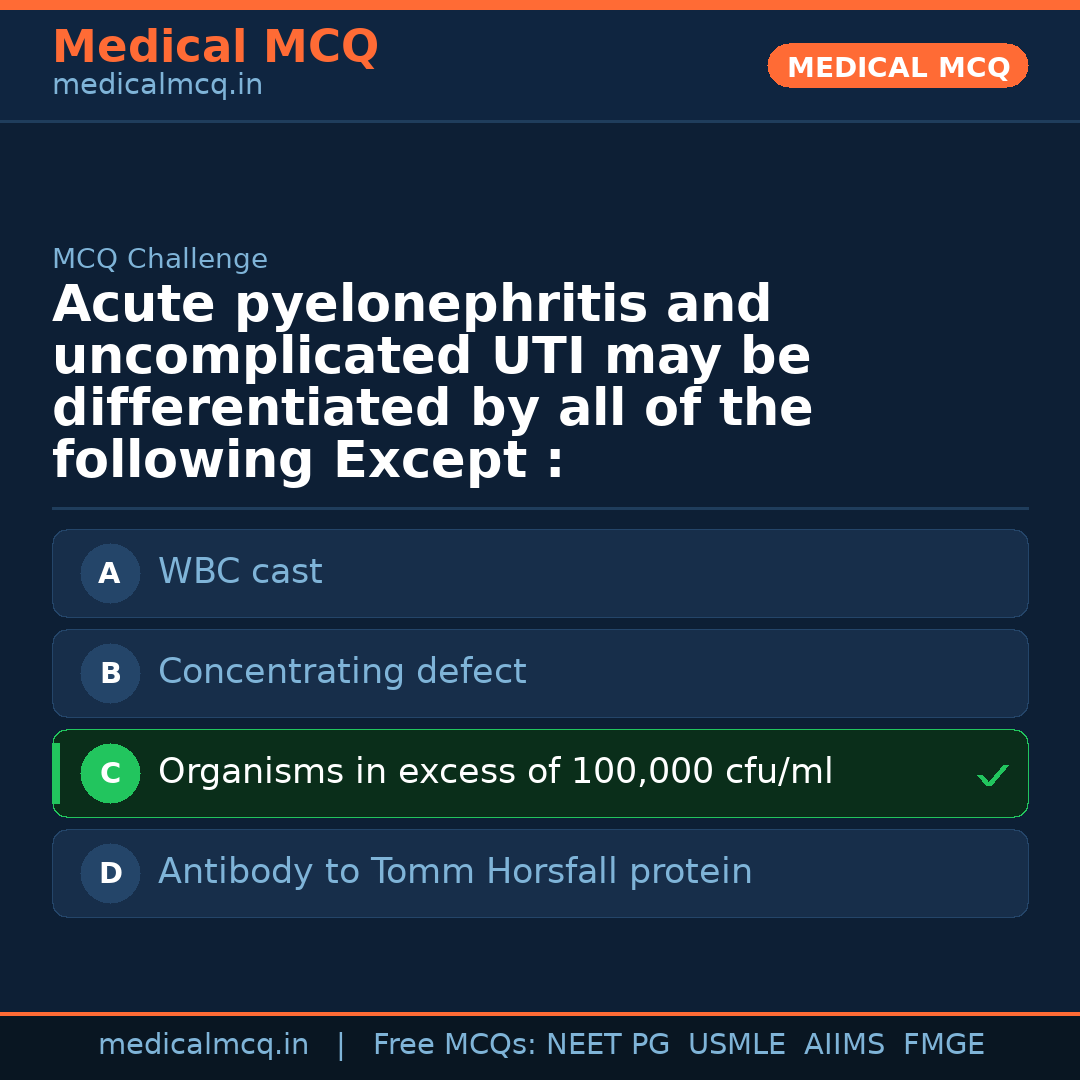
Task: Click the letter B circle badge
Action: (x=110, y=674)
